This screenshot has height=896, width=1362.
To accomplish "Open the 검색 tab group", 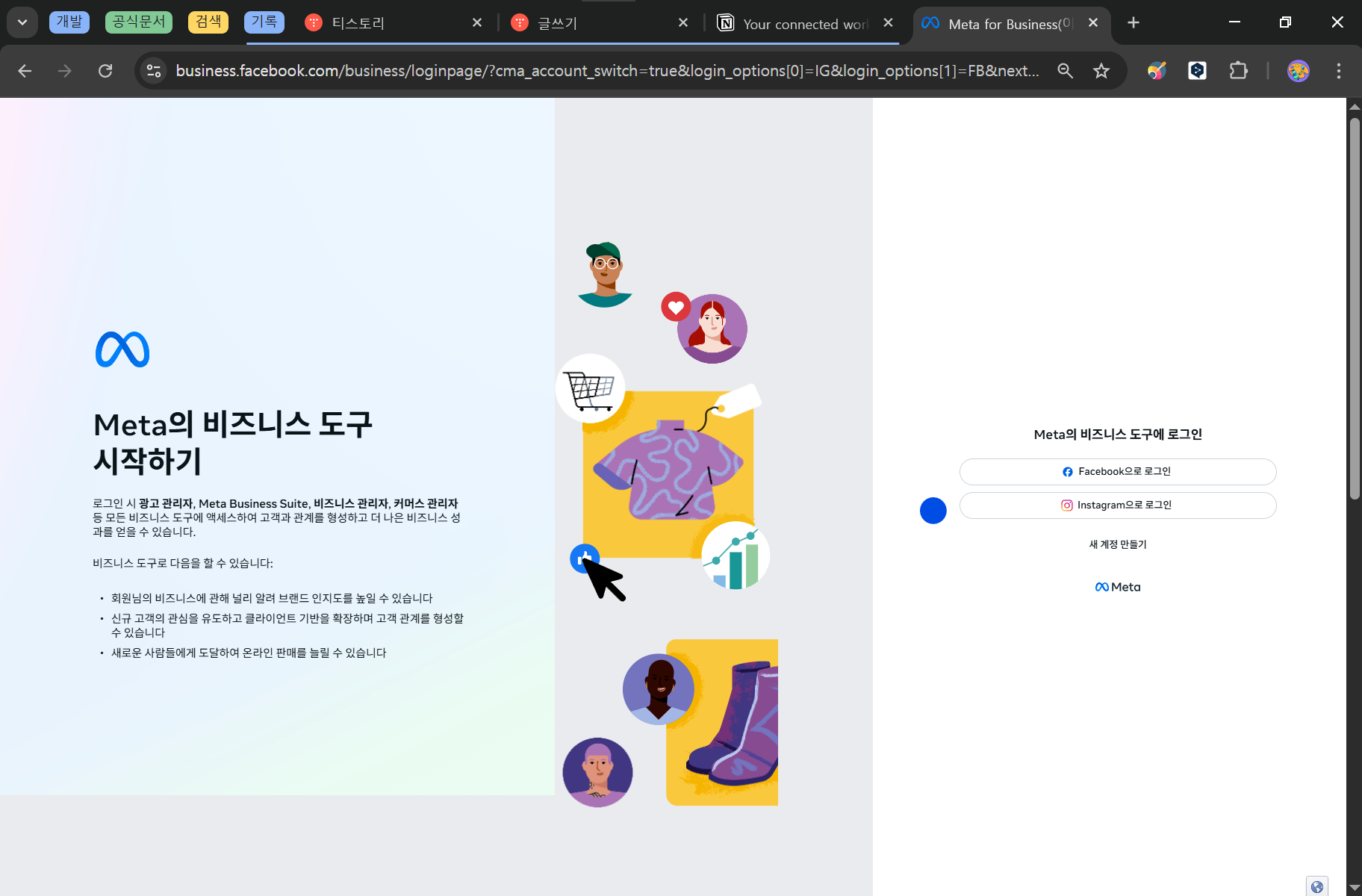I will (208, 22).
